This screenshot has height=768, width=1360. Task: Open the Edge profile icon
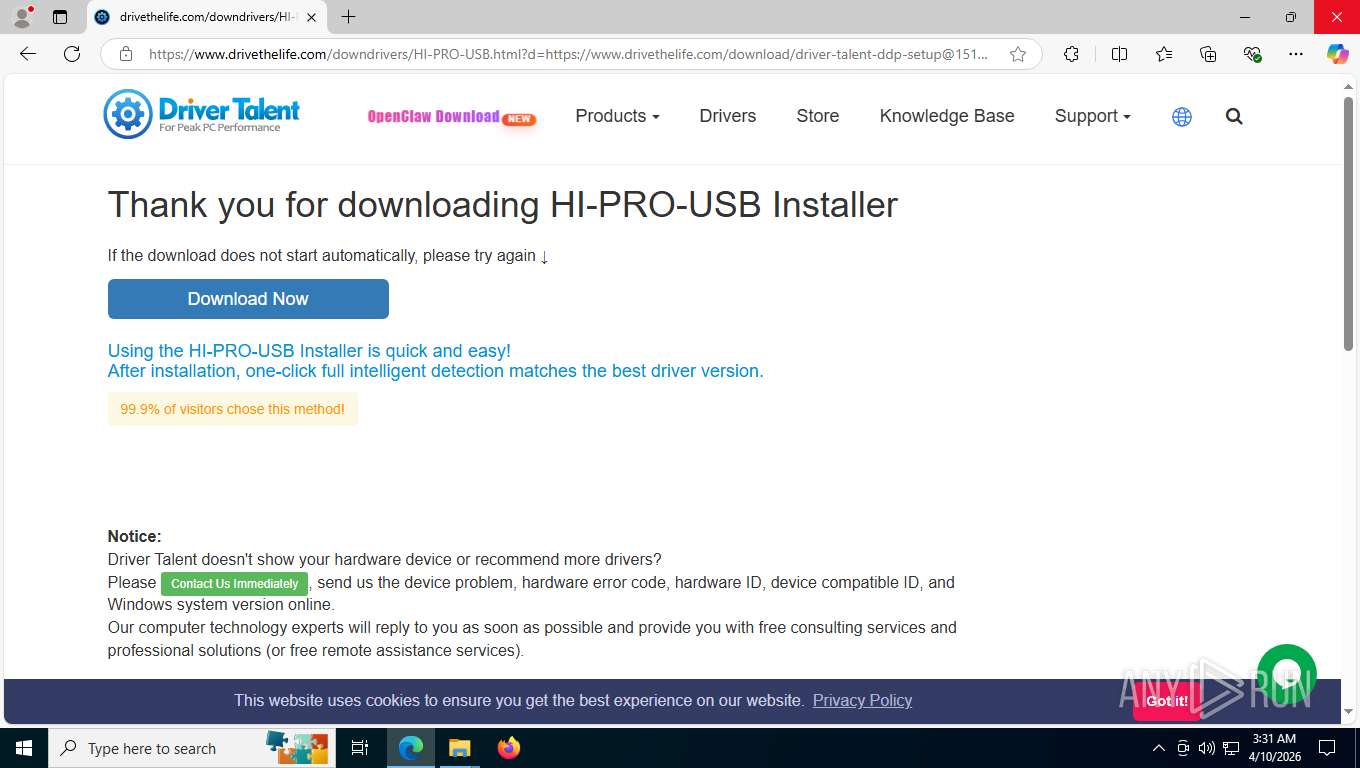coord(22,17)
